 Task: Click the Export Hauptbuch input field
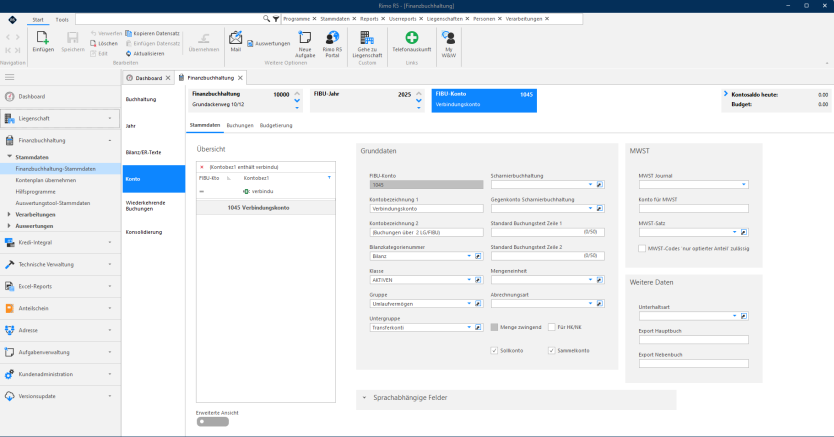pos(694,340)
